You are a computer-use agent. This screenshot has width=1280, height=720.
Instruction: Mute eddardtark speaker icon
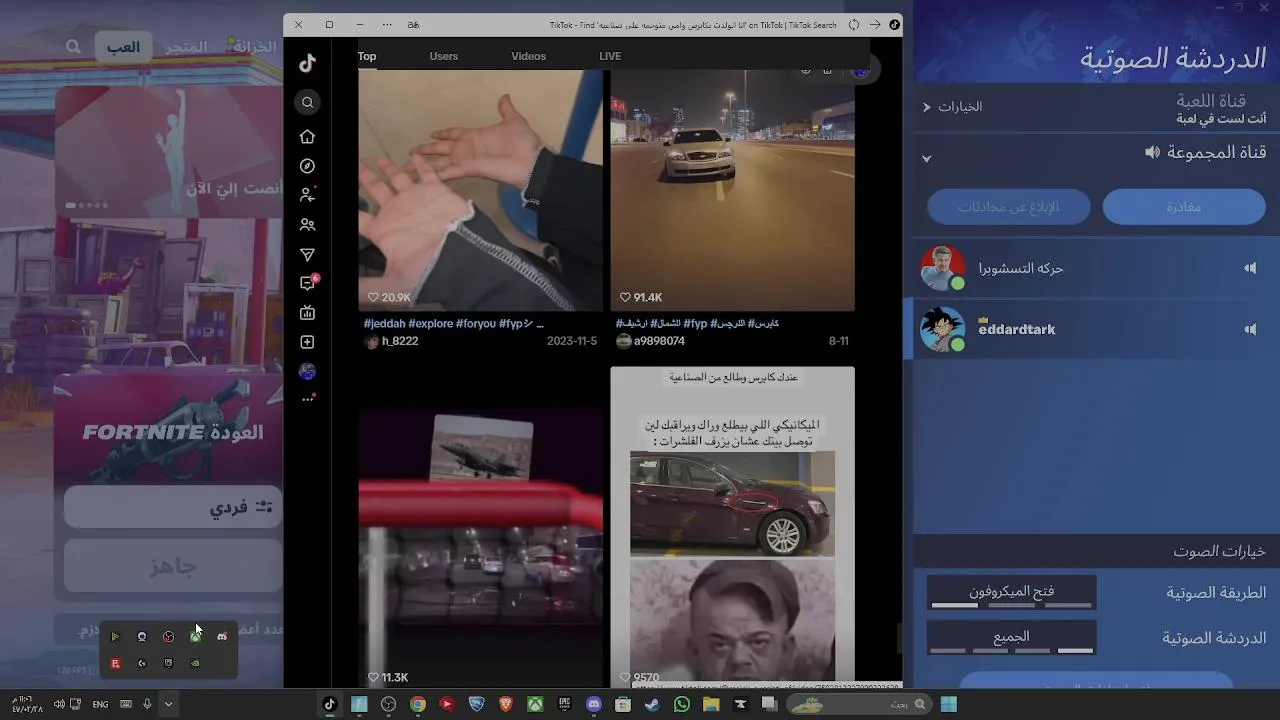(x=1250, y=329)
